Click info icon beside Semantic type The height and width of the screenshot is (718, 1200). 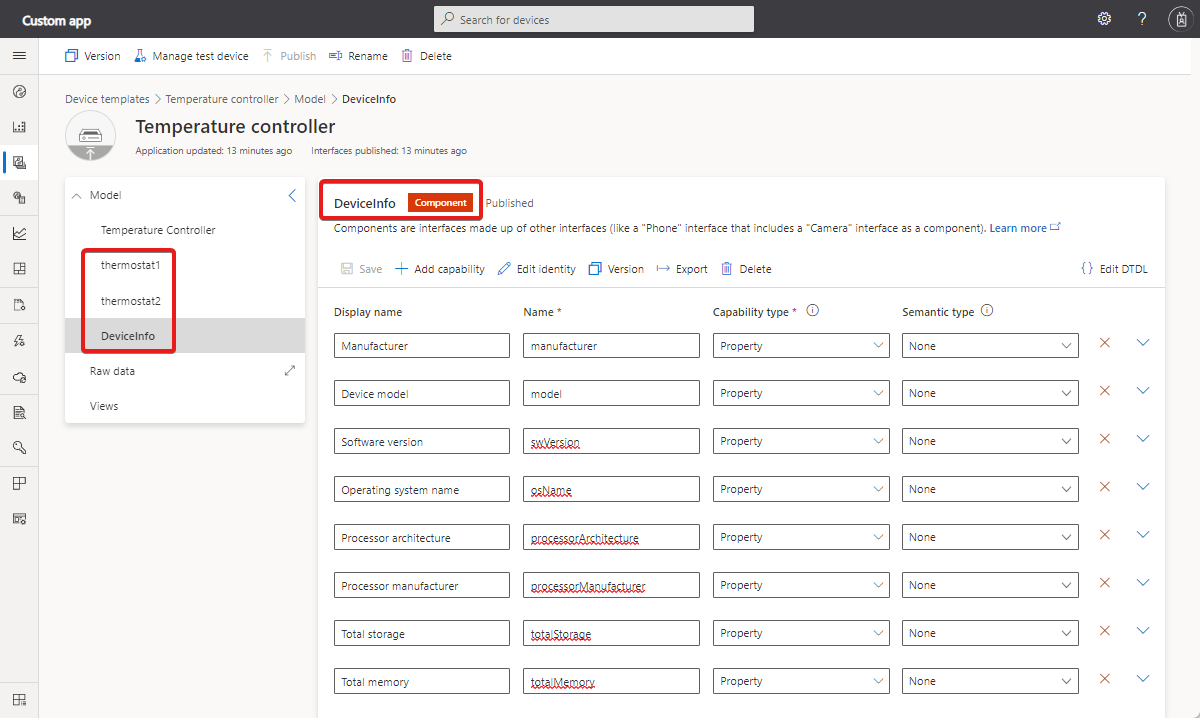[x=987, y=311]
